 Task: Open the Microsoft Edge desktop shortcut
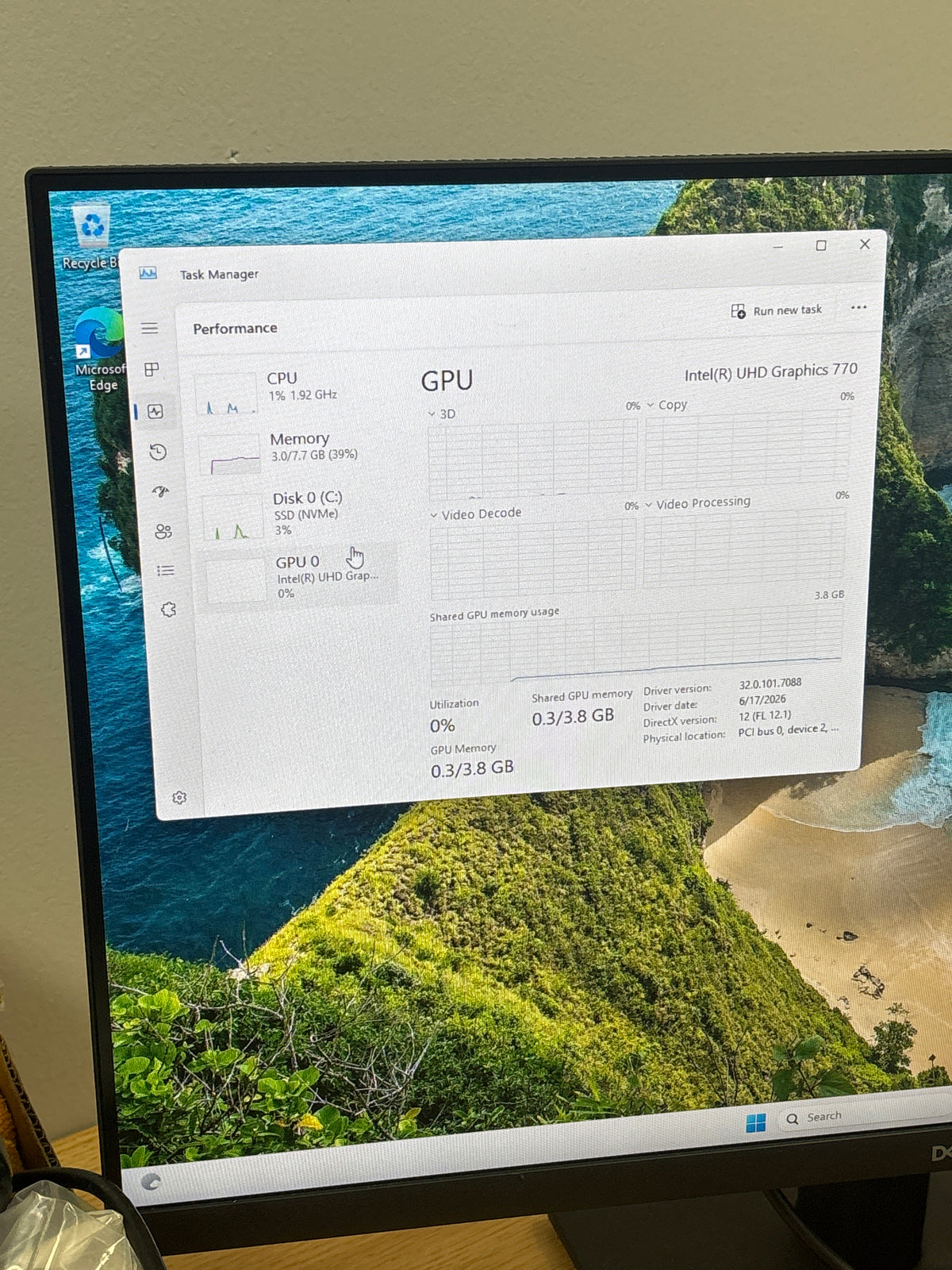pos(101,349)
